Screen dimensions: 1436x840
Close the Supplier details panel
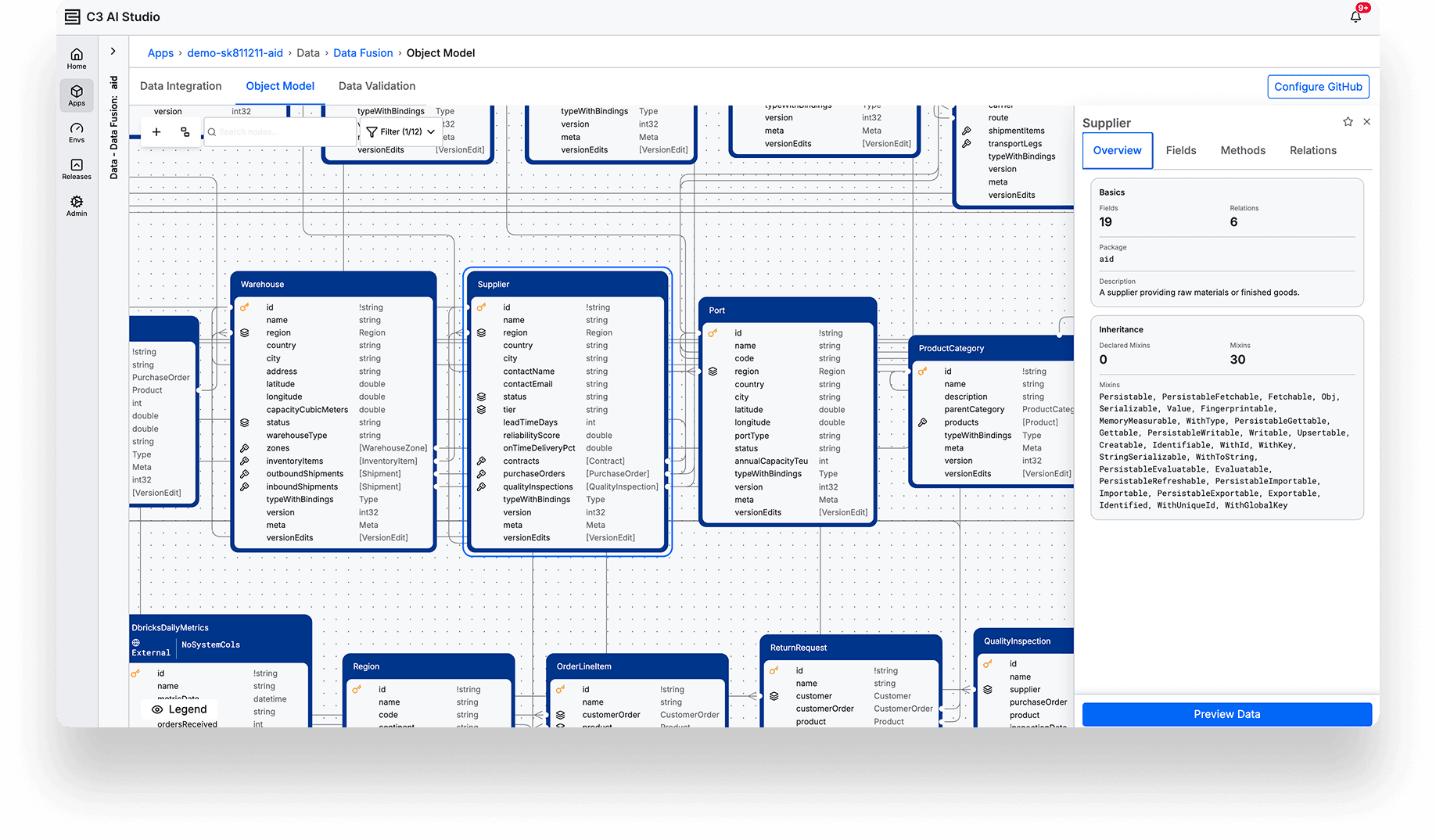point(1366,121)
